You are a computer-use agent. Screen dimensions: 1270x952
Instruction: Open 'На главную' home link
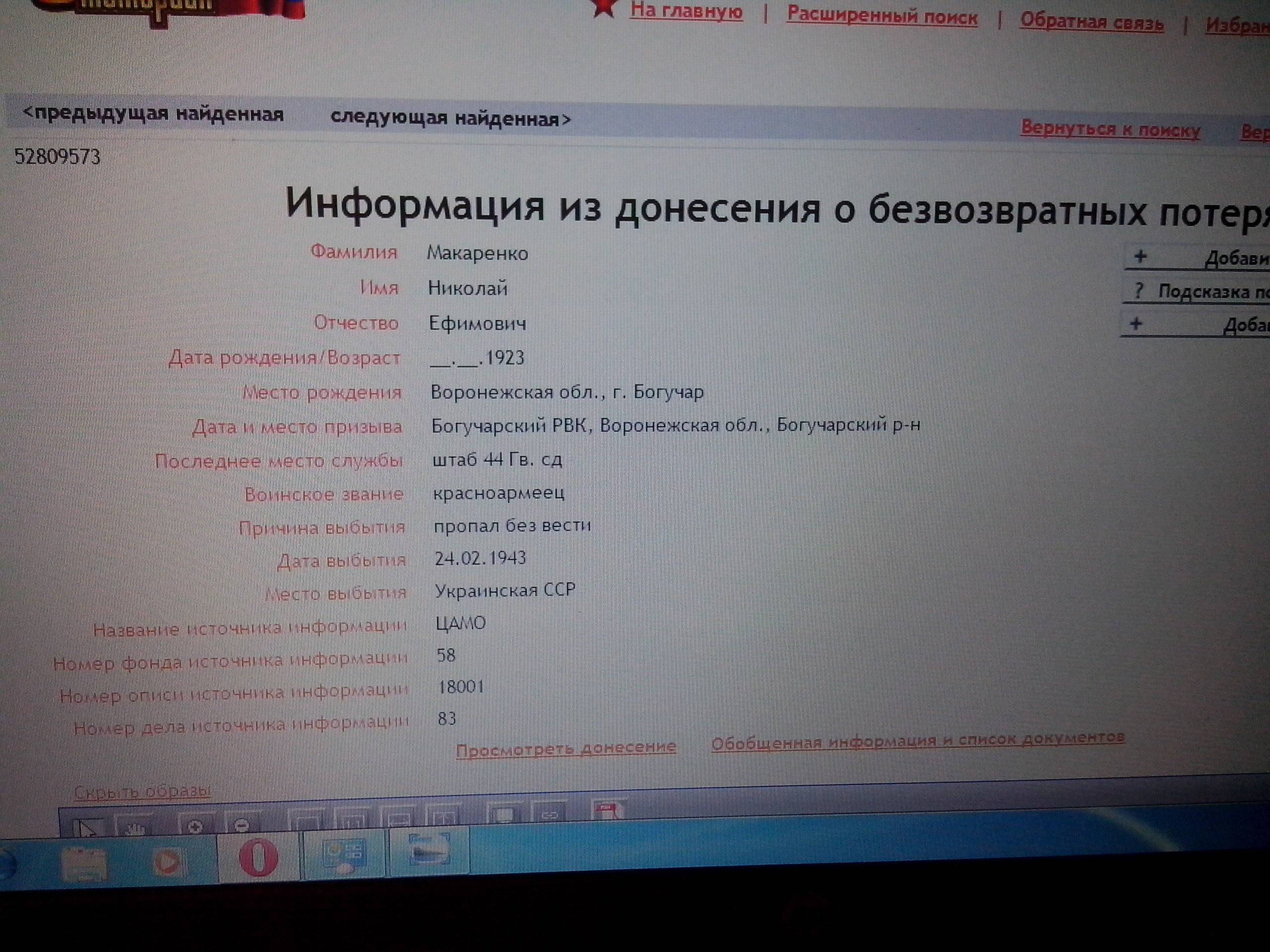pyautogui.click(x=686, y=10)
